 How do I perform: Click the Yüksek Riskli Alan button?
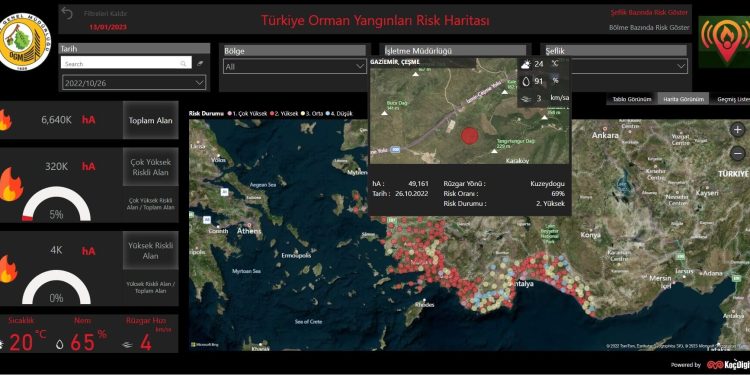click(150, 251)
